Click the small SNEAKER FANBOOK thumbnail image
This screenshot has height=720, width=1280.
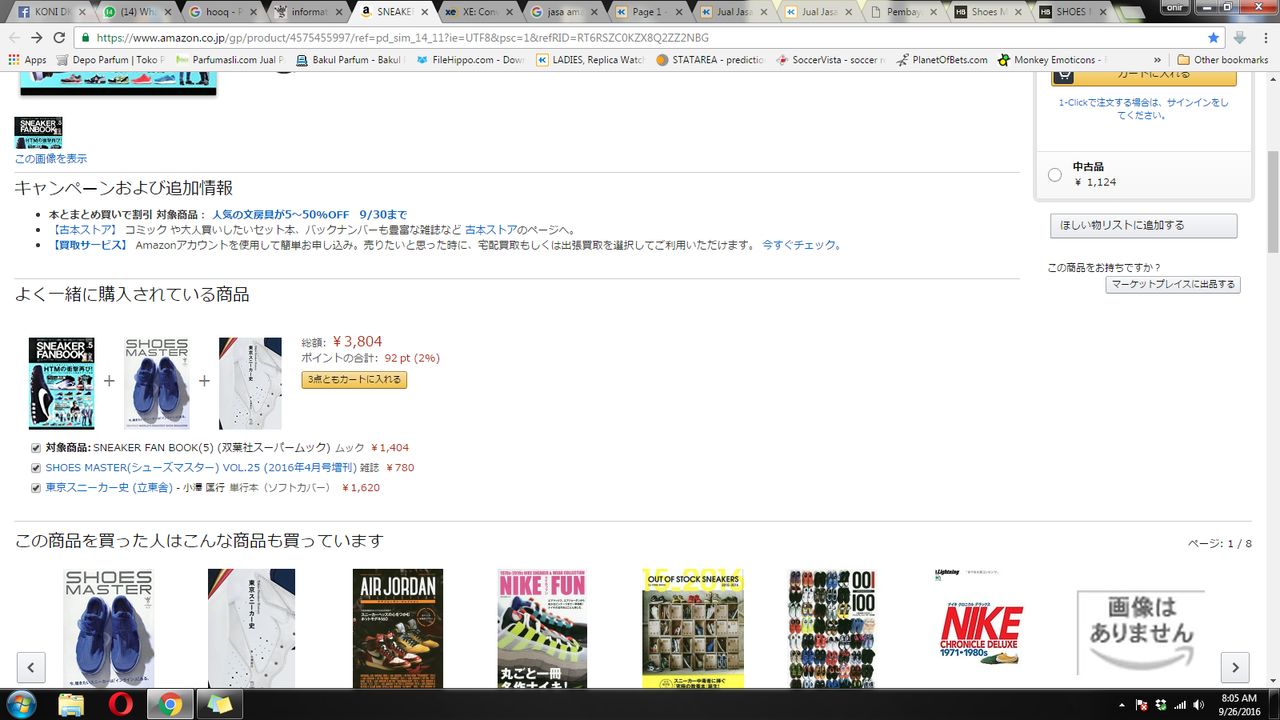[38, 133]
